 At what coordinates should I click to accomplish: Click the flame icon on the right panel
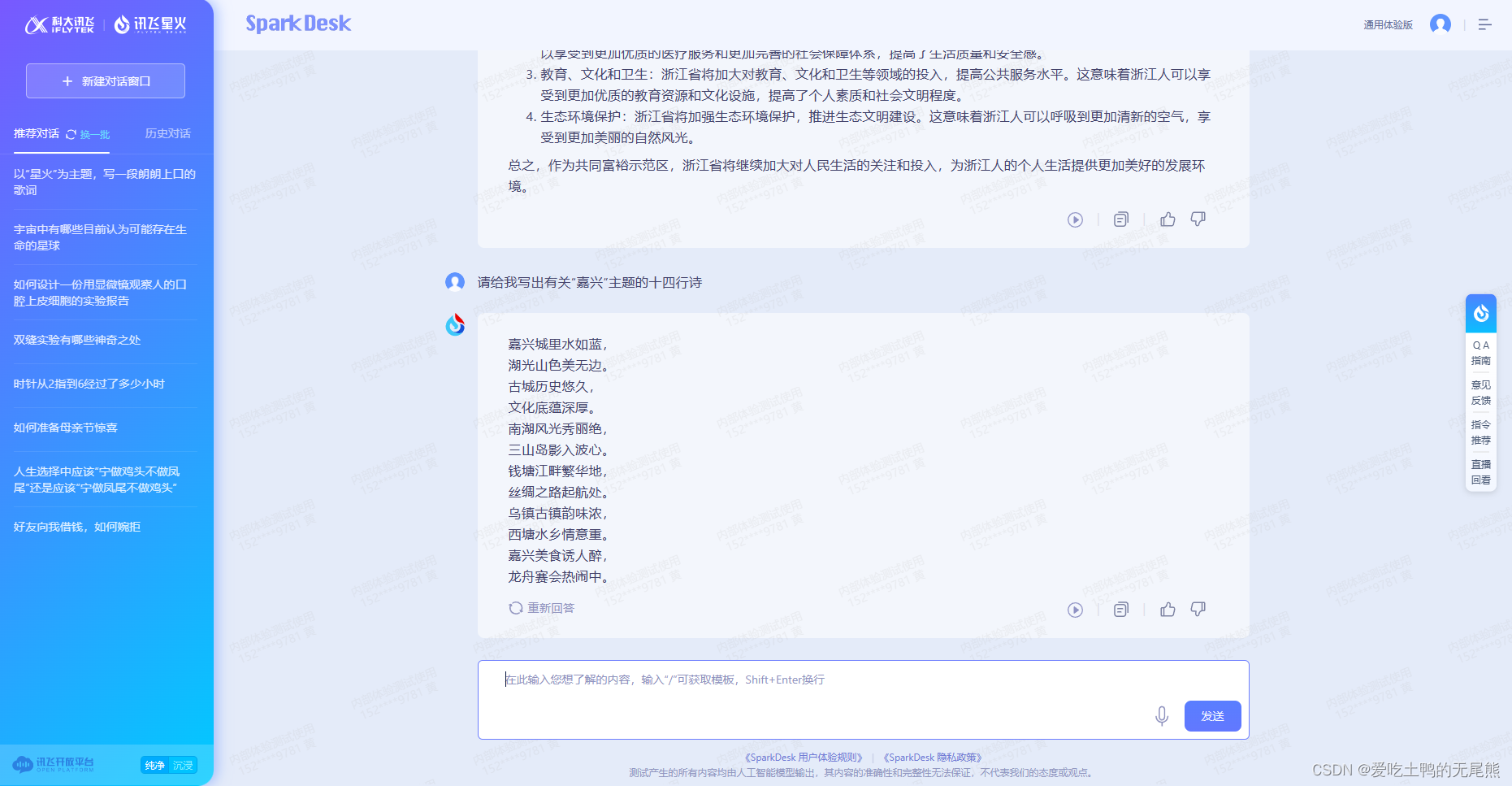(x=1481, y=313)
